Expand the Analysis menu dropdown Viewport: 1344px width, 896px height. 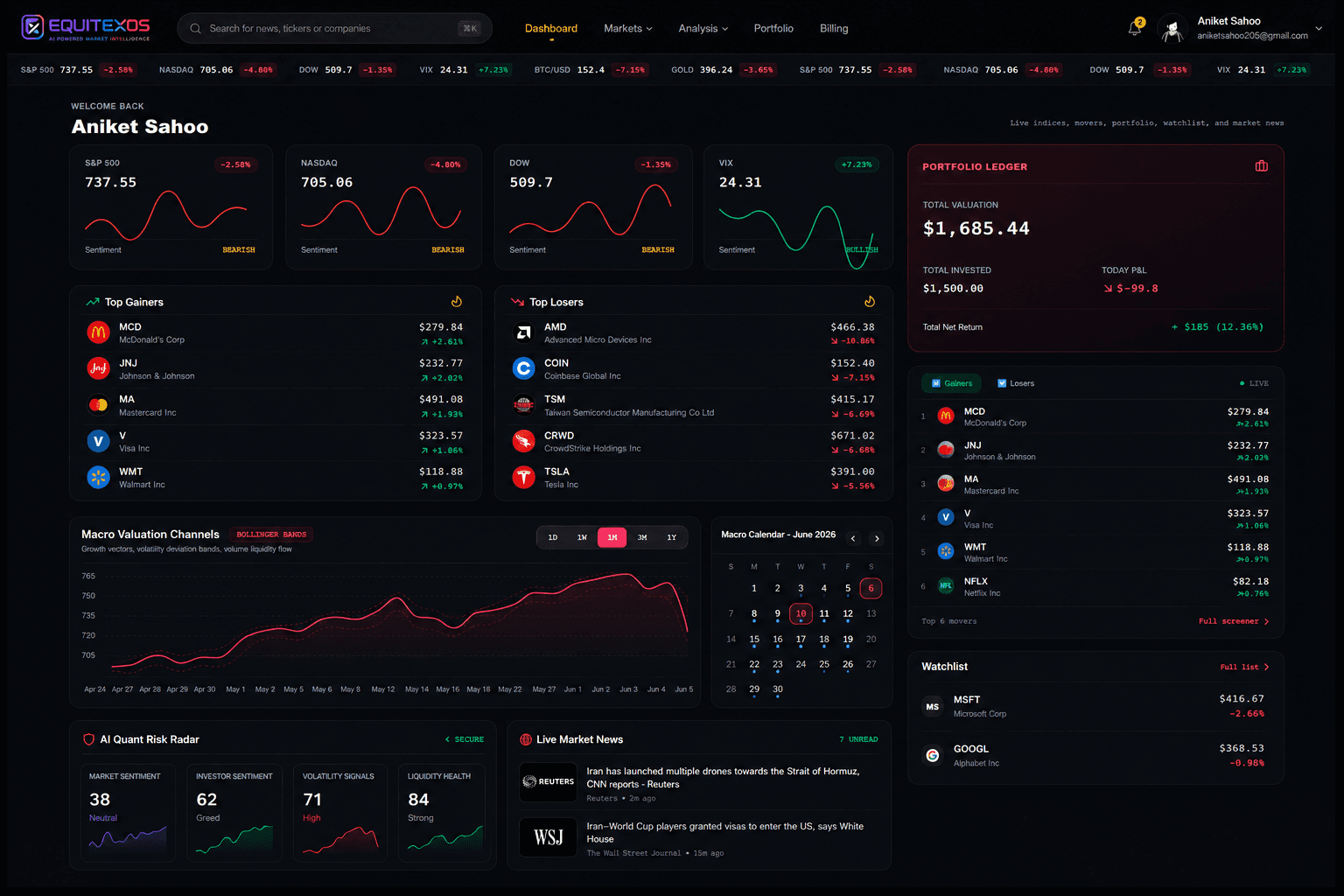703,29
